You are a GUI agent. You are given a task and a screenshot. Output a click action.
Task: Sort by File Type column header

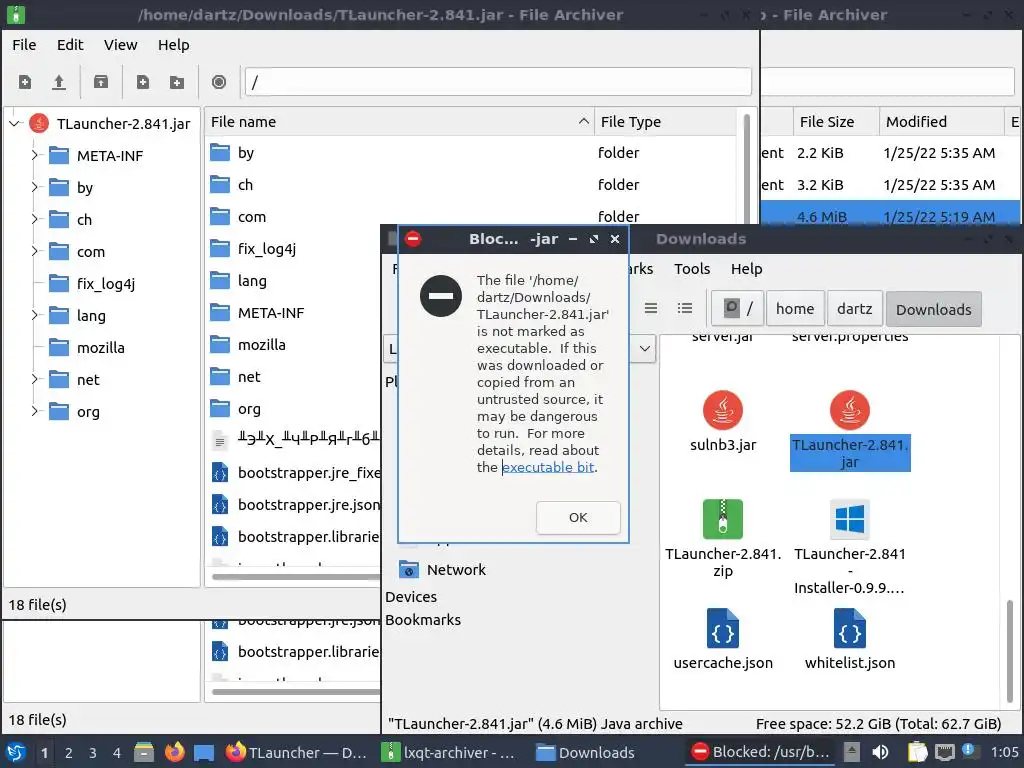click(x=666, y=122)
